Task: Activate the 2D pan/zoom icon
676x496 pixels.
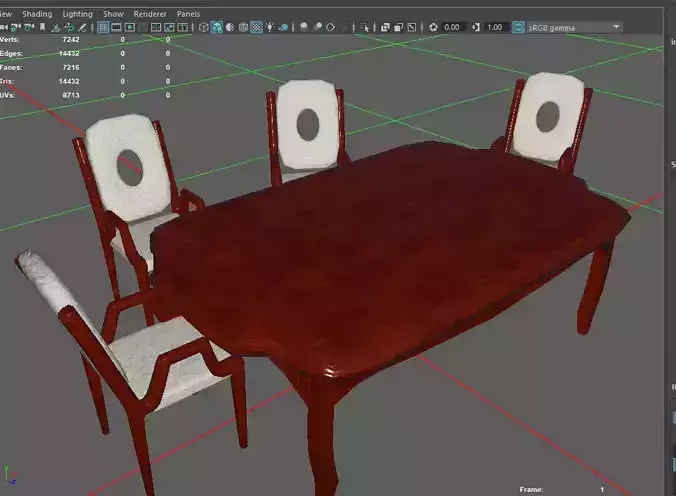Action: [x=69, y=28]
